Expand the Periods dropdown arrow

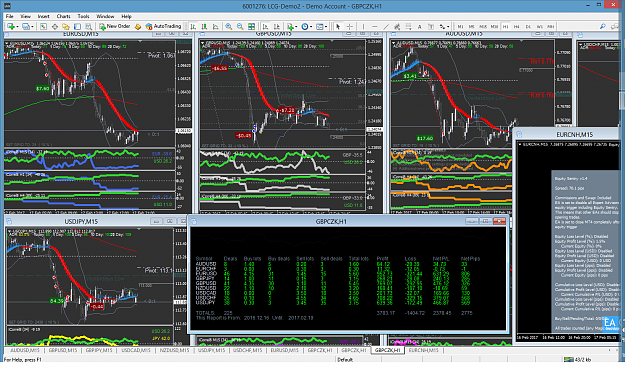tap(311, 27)
